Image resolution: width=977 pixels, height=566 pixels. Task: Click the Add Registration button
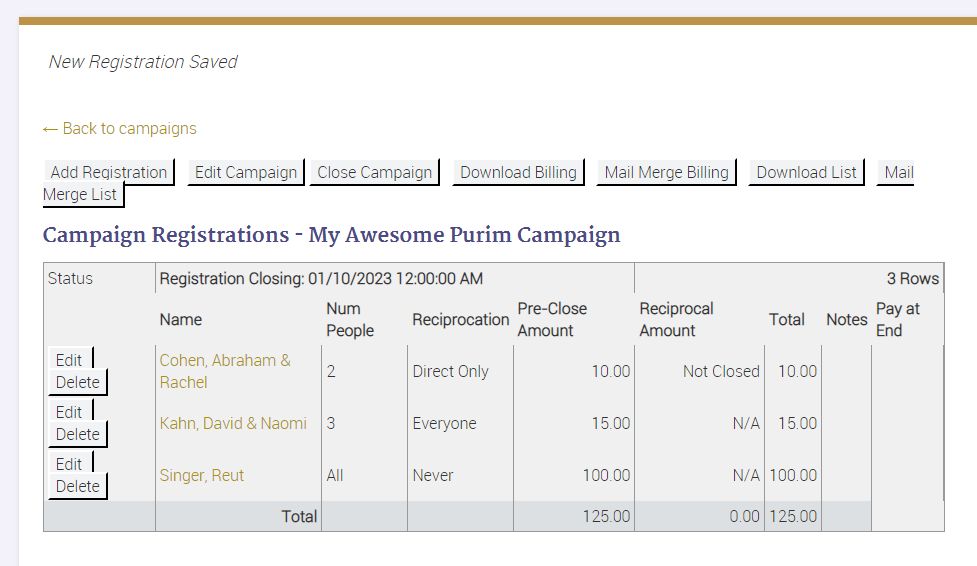pos(109,172)
